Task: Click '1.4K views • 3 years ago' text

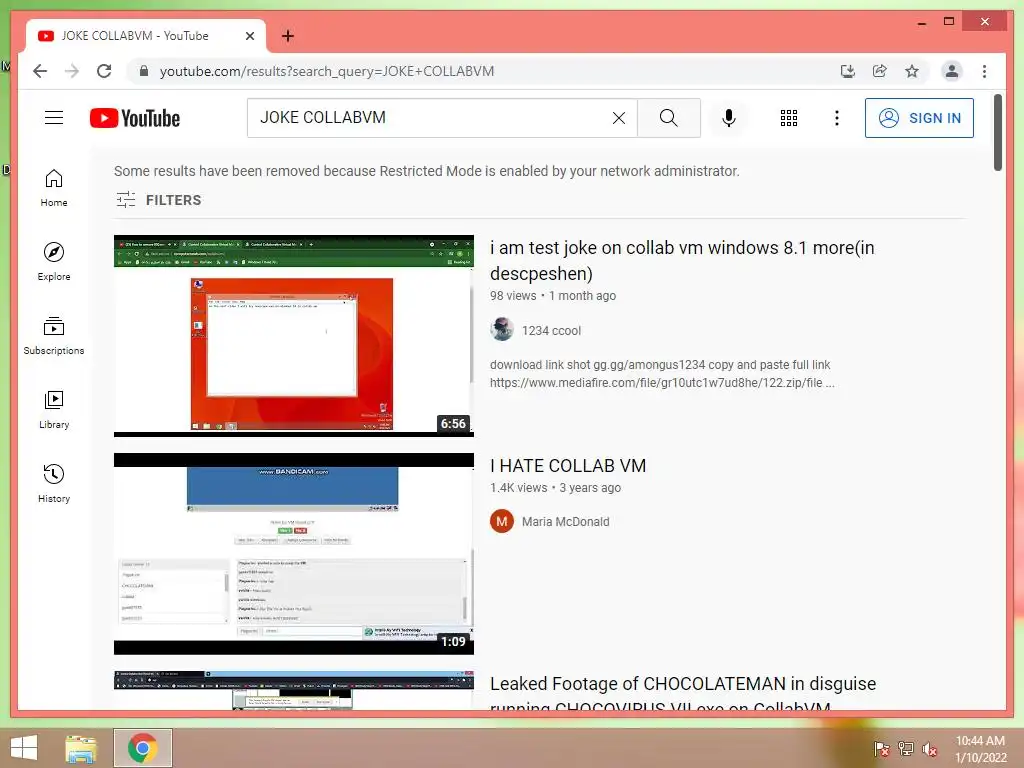Action: click(x=555, y=488)
